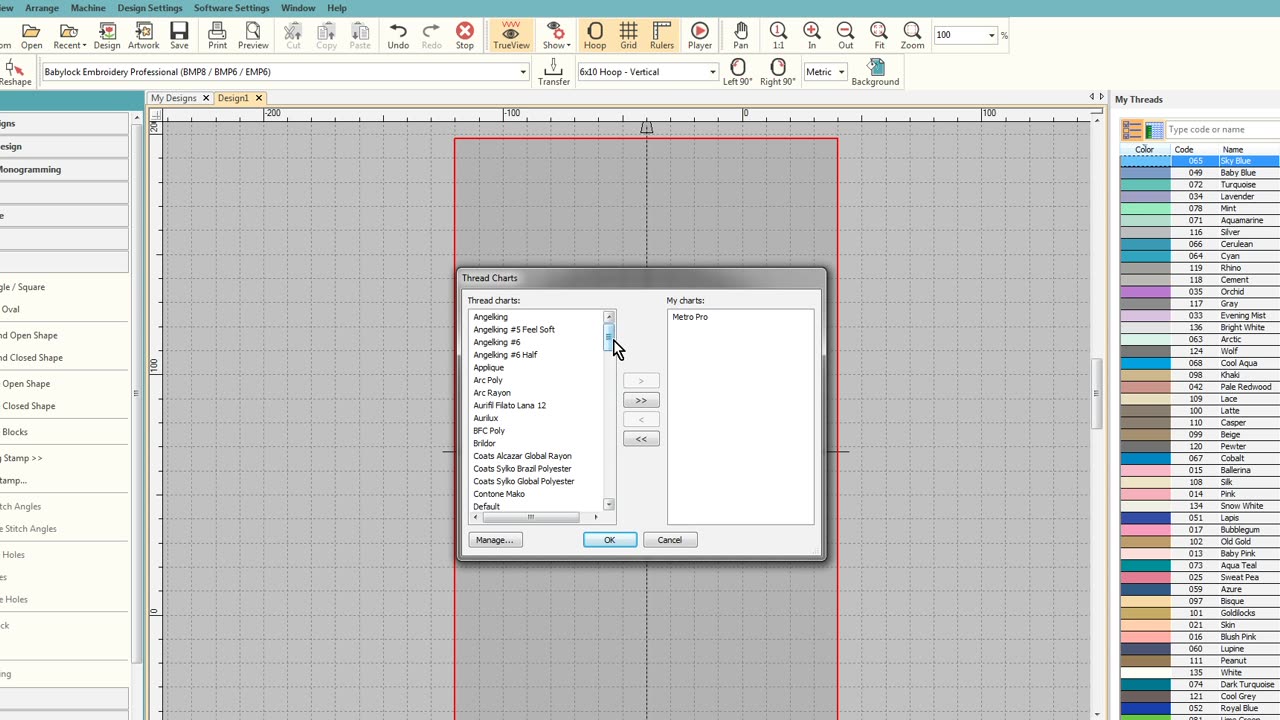Close the Design1 tab
1280x720 pixels.
[258, 98]
